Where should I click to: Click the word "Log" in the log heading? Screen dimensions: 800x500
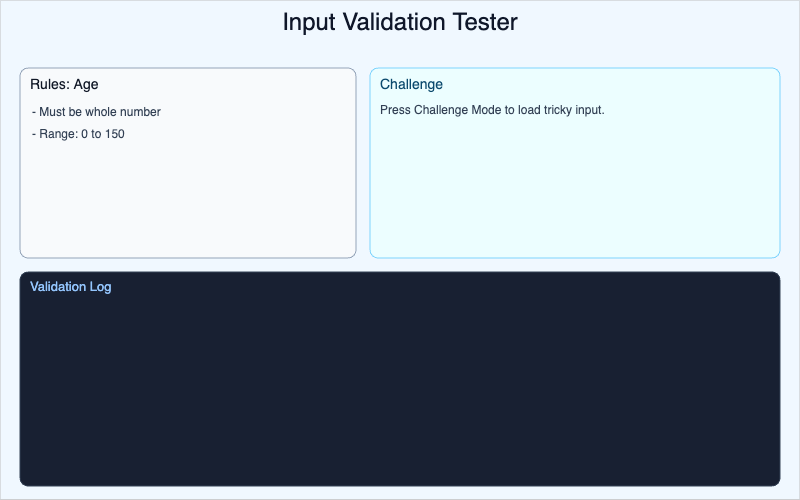pyautogui.click(x=100, y=287)
